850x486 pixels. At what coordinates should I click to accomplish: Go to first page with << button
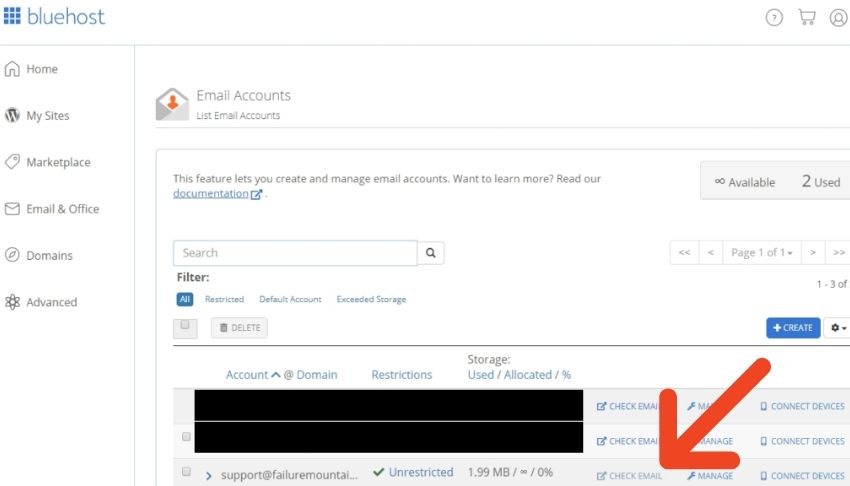click(685, 252)
